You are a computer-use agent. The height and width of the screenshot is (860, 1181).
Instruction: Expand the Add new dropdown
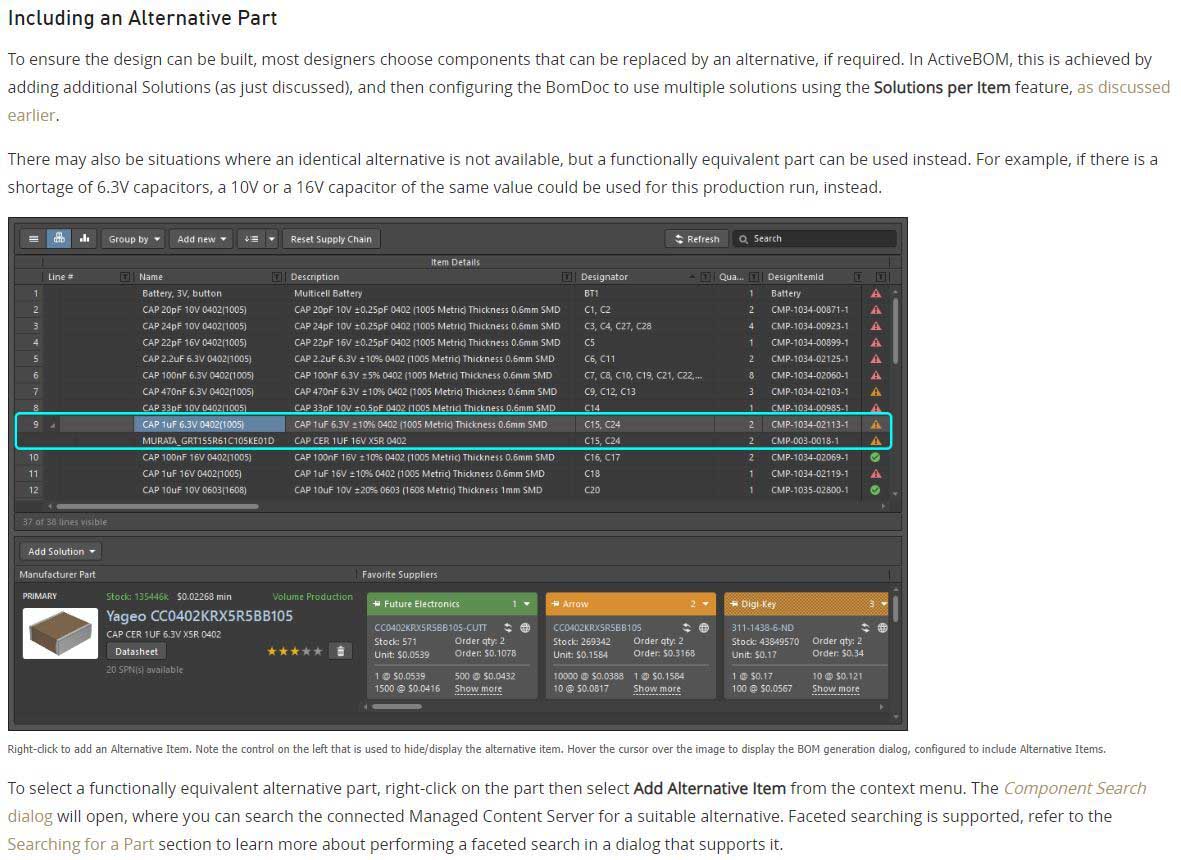pyautogui.click(x=202, y=239)
